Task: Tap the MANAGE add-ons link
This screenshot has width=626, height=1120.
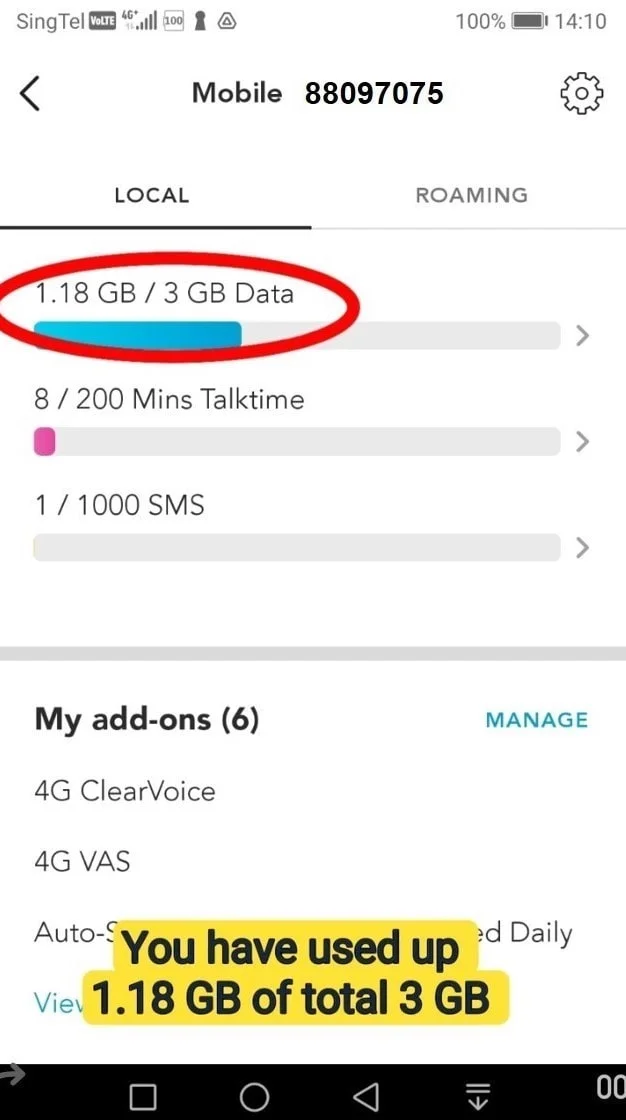Action: (536, 720)
